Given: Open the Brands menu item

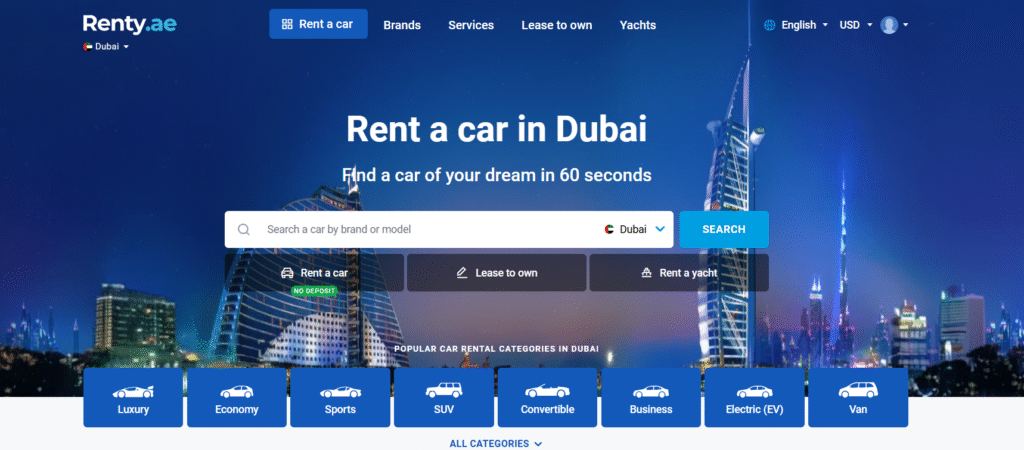Looking at the screenshot, I should pyautogui.click(x=402, y=25).
